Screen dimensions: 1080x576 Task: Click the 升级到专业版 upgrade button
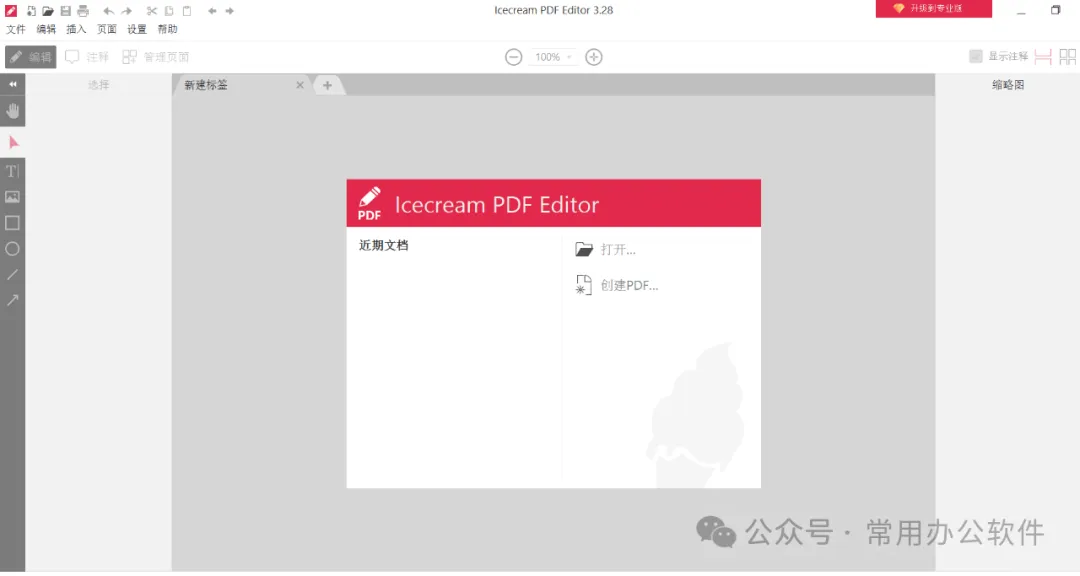pos(933,8)
